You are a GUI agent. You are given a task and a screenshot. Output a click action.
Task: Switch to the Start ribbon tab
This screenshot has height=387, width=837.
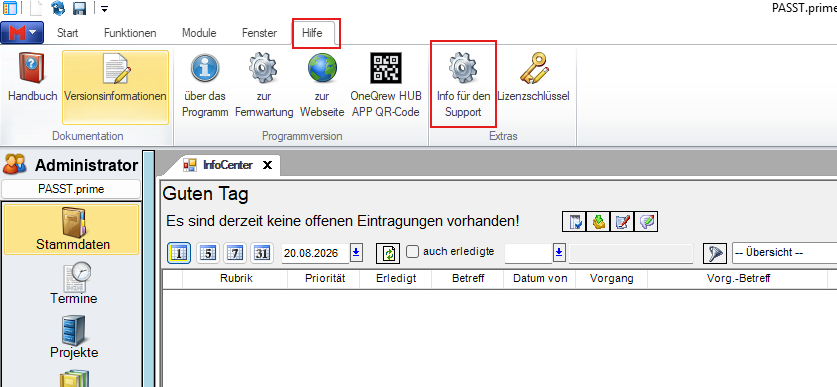click(68, 33)
